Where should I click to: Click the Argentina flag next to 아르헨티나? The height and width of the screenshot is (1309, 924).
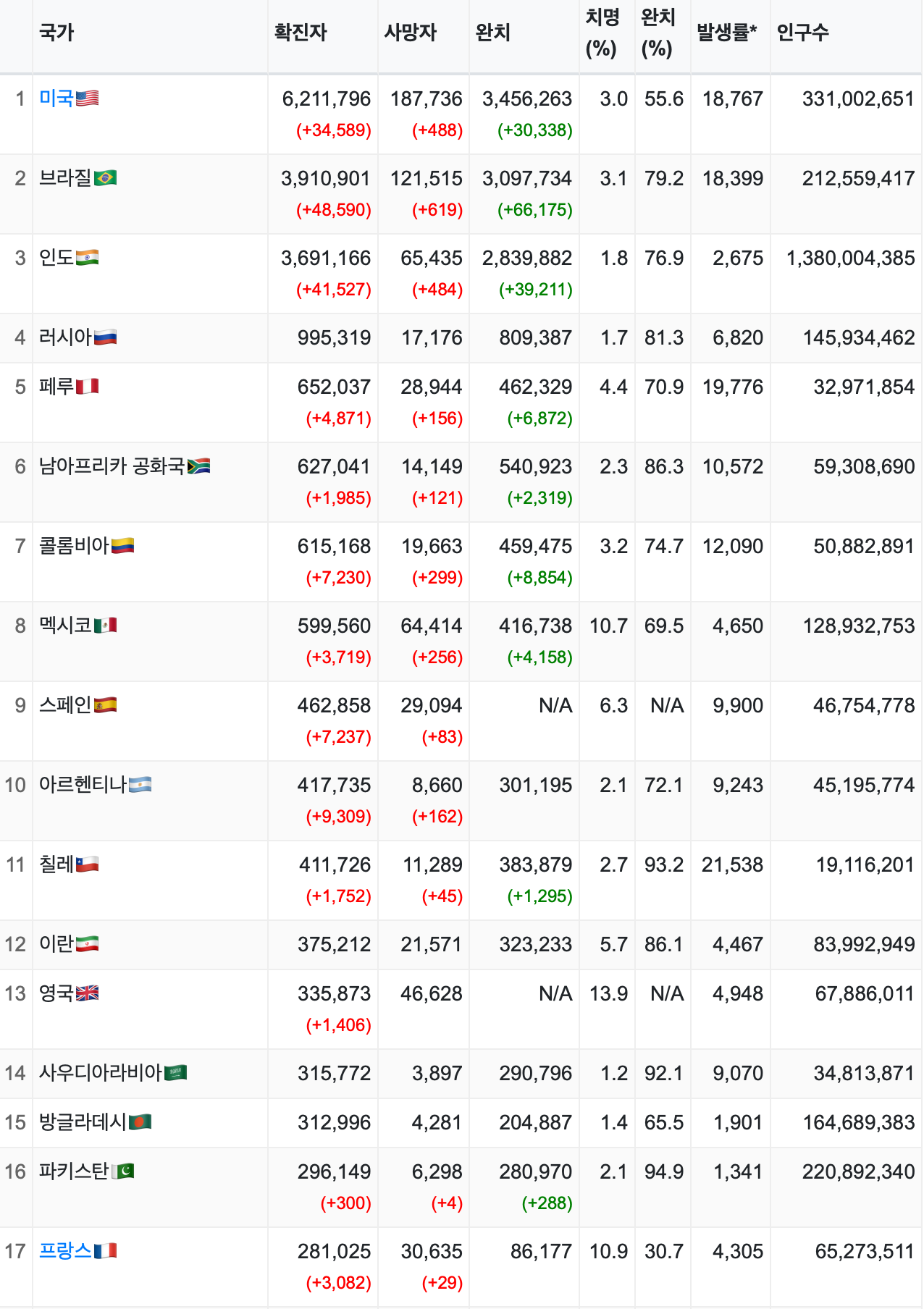pyautogui.click(x=140, y=784)
